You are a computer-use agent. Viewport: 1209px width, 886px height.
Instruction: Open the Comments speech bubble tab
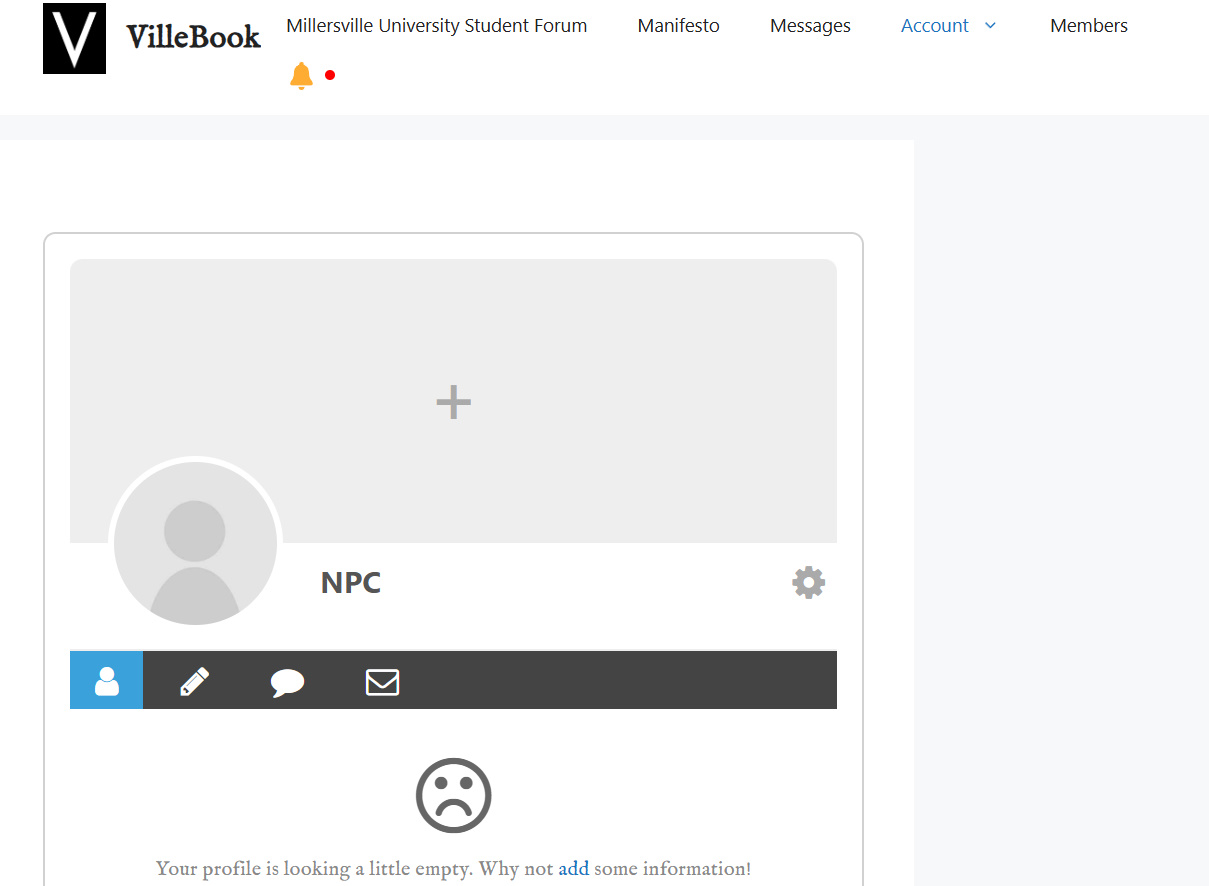287,682
